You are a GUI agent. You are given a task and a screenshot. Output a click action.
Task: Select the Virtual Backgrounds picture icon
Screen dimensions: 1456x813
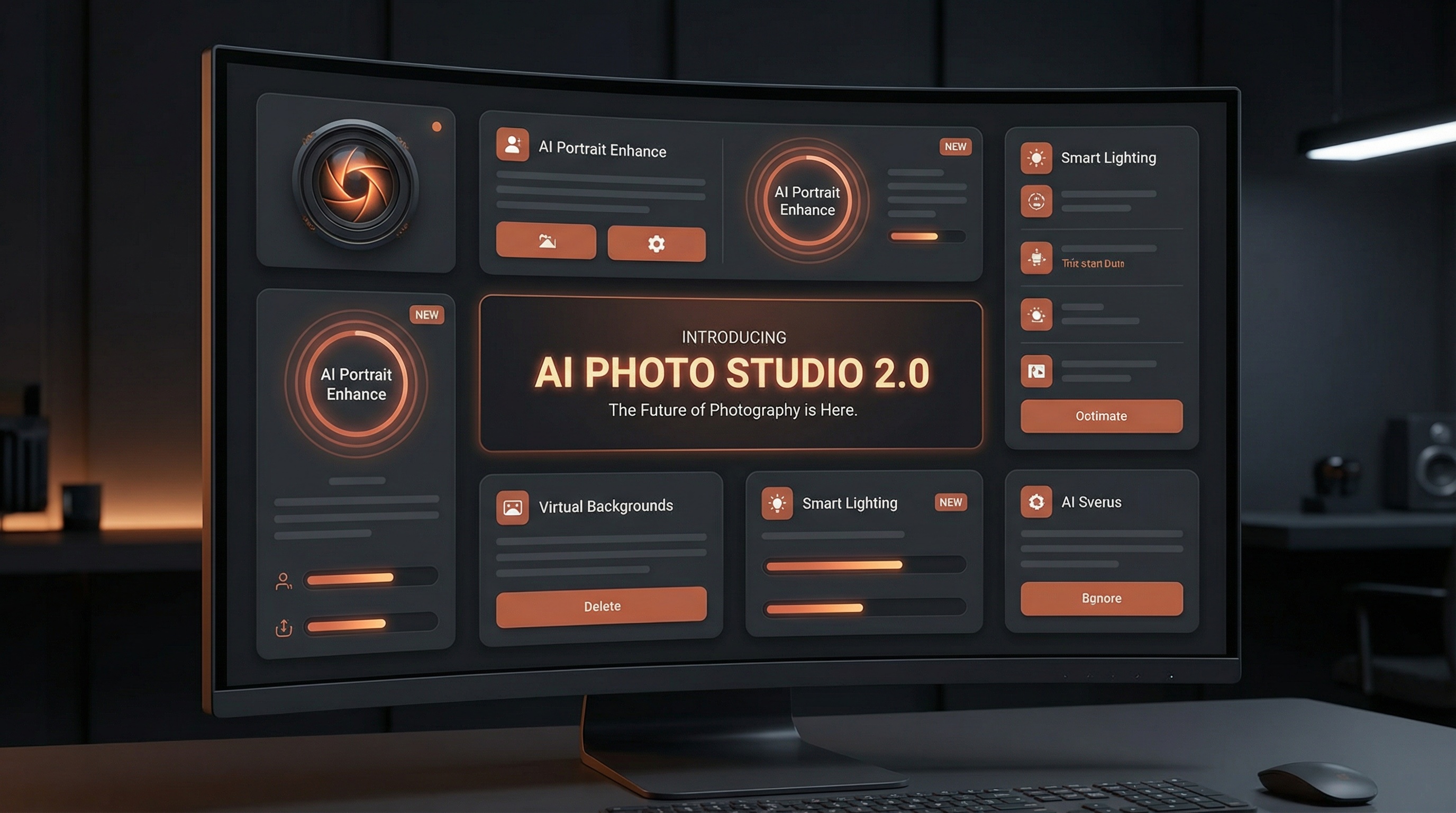(512, 507)
